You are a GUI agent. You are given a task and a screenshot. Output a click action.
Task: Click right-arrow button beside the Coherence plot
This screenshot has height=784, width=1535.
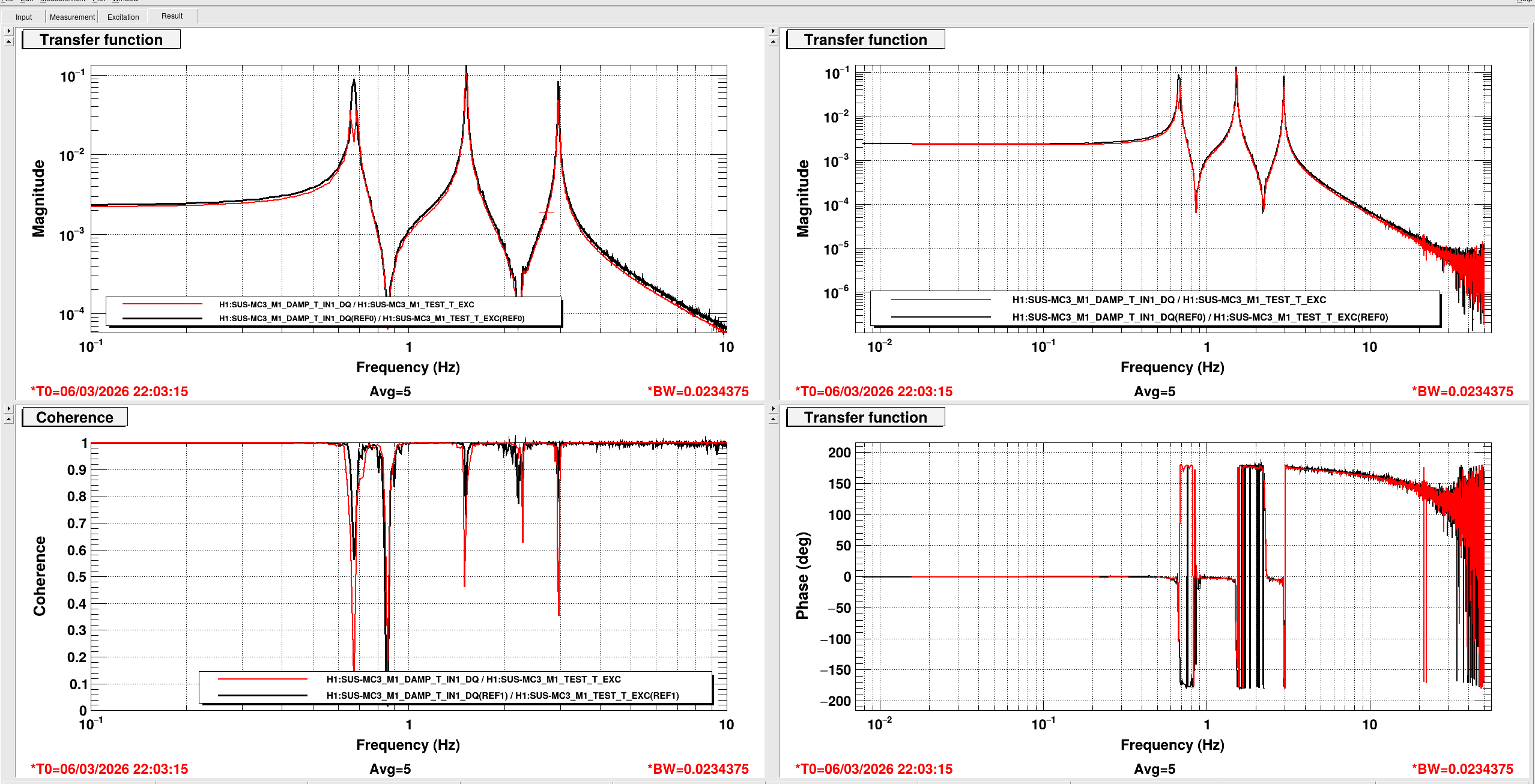8,408
